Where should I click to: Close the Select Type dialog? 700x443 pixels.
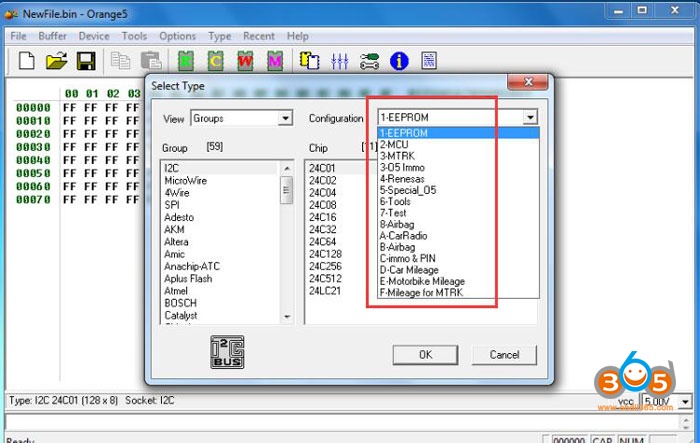tap(528, 82)
